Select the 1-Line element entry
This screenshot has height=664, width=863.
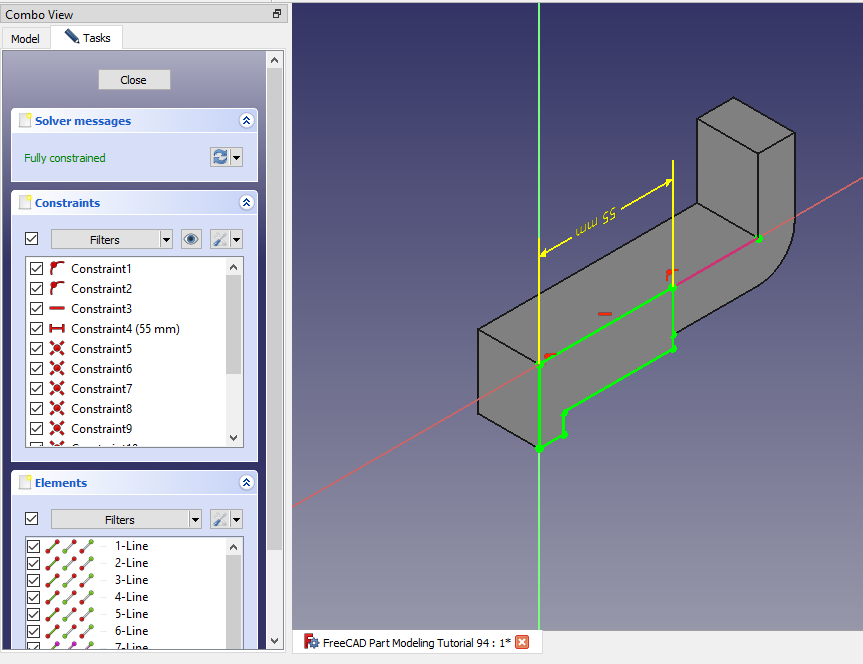pos(131,546)
